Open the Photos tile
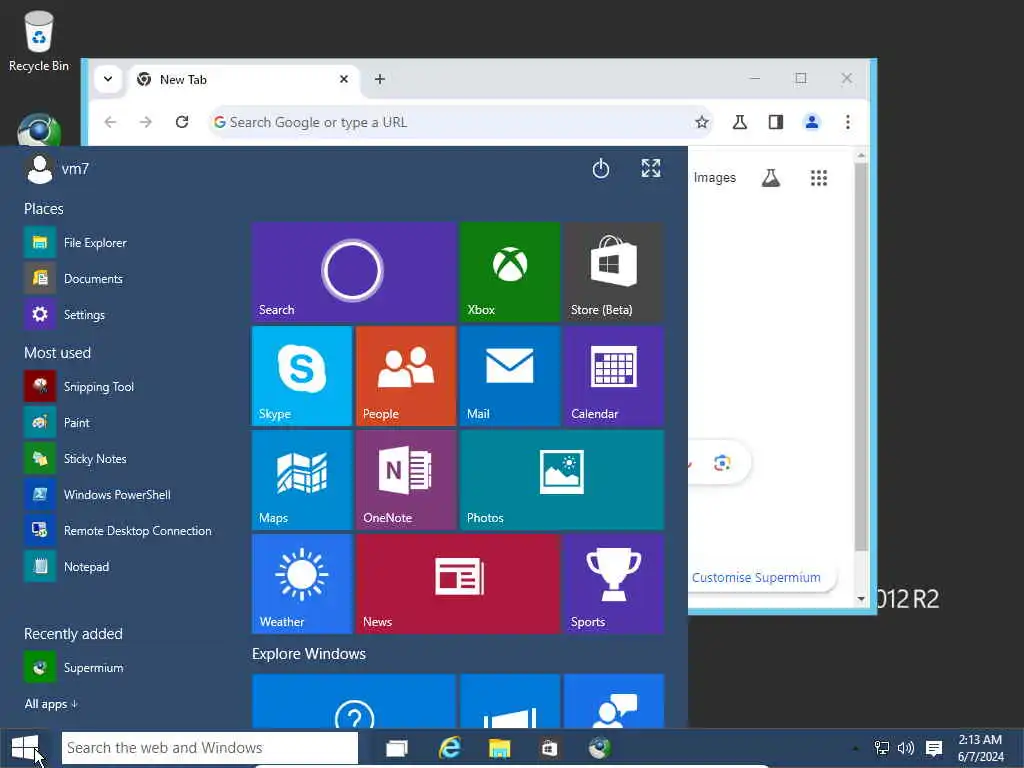Image resolution: width=1024 pixels, height=768 pixels. (562, 480)
